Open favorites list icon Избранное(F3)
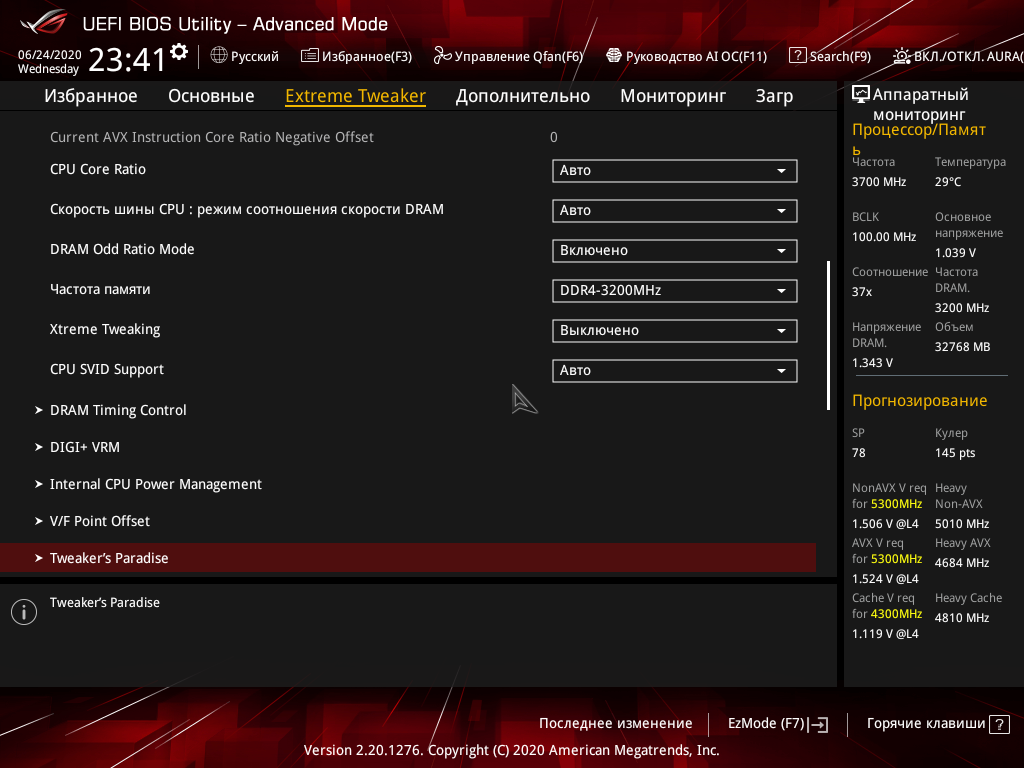The width and height of the screenshot is (1024, 768). pos(310,56)
